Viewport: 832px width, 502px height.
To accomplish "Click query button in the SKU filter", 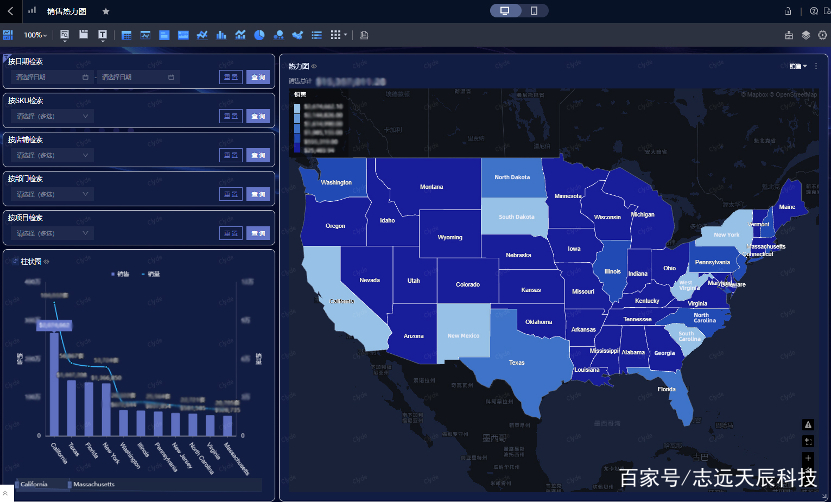I will (258, 116).
